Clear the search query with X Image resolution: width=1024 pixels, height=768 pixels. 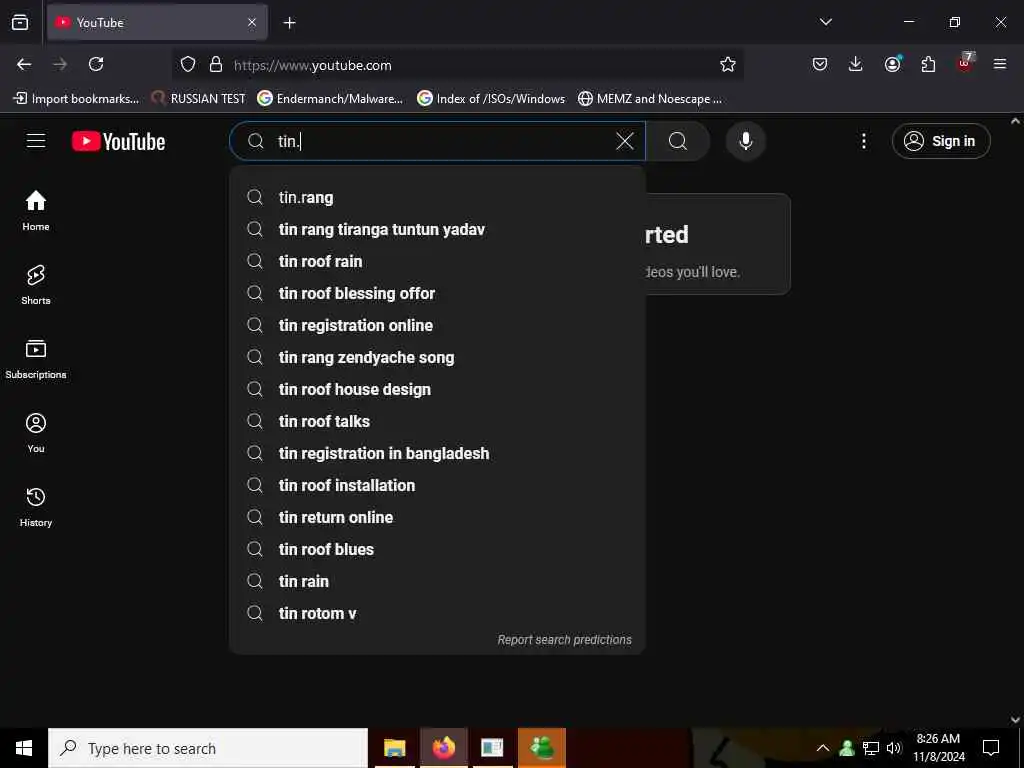pyautogui.click(x=624, y=141)
